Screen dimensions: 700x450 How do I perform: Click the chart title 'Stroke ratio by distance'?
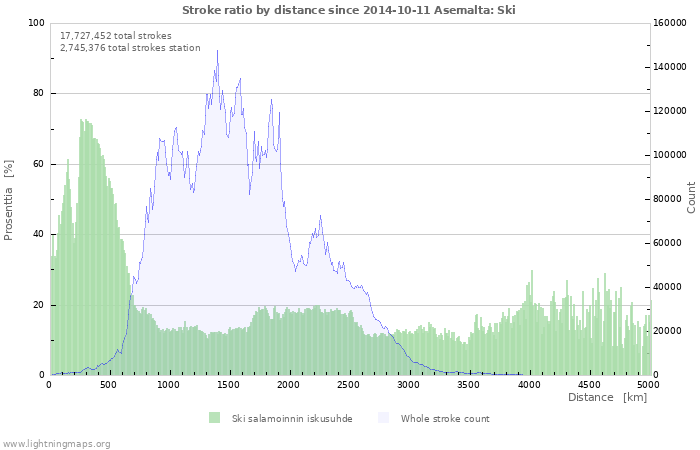(349, 10)
